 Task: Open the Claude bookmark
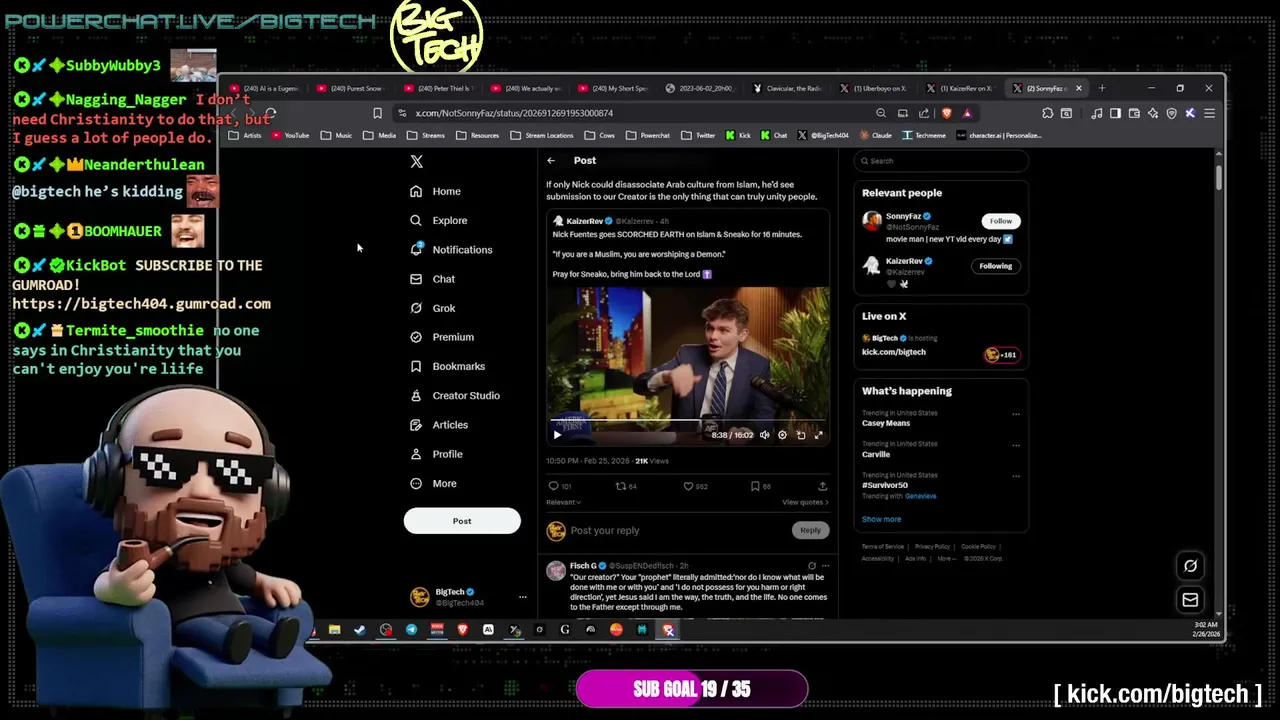pos(875,135)
